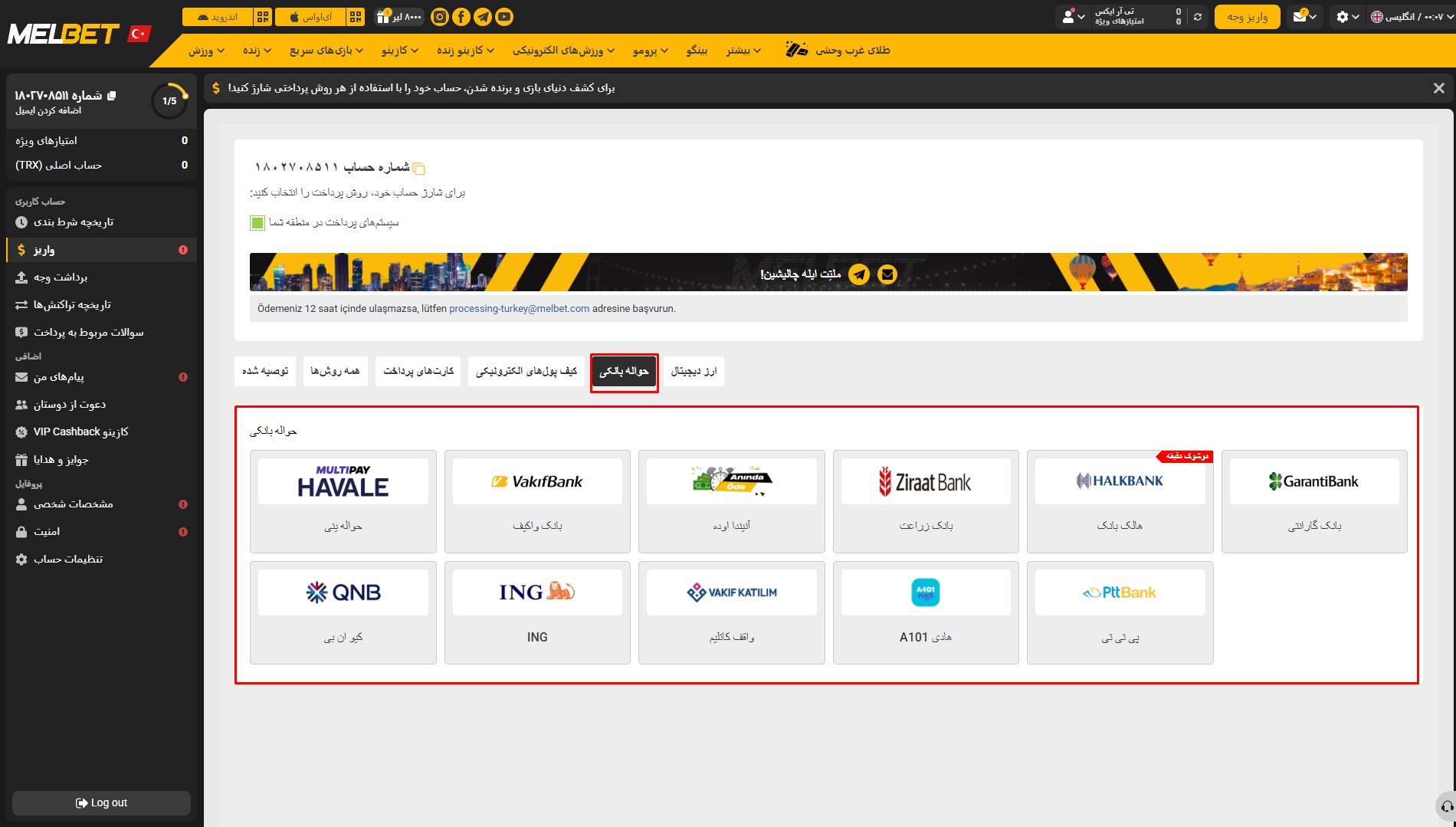The height and width of the screenshot is (827, 1456).
Task: Choose VakifBank payment method
Action: pyautogui.click(x=537, y=501)
